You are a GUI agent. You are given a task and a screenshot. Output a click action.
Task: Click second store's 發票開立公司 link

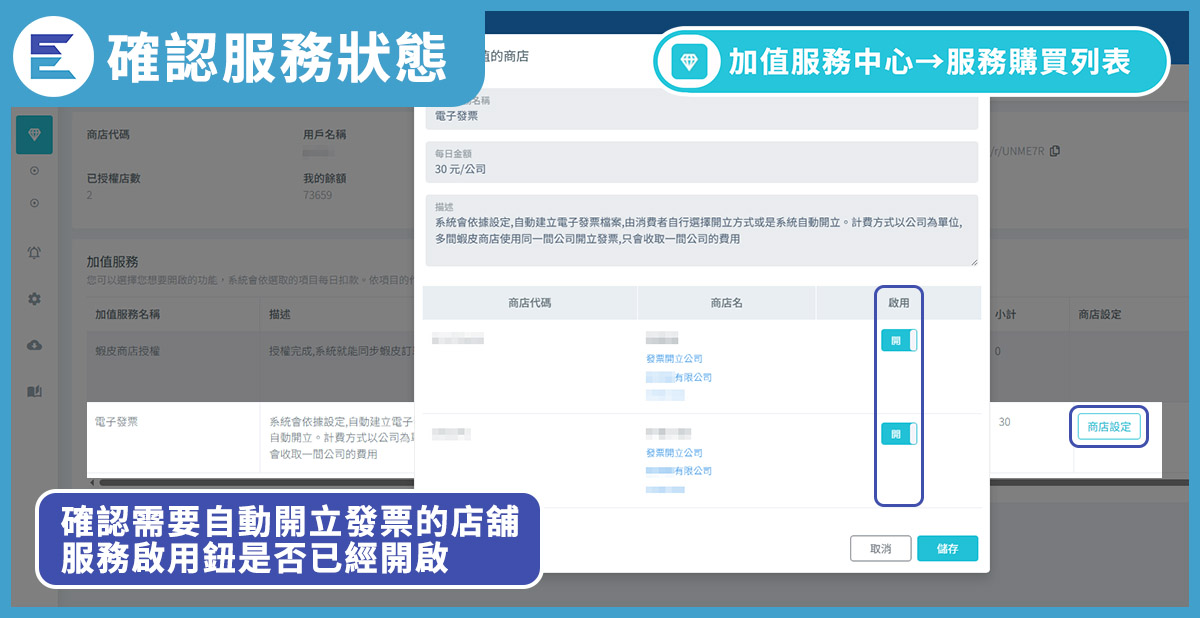pos(675,452)
